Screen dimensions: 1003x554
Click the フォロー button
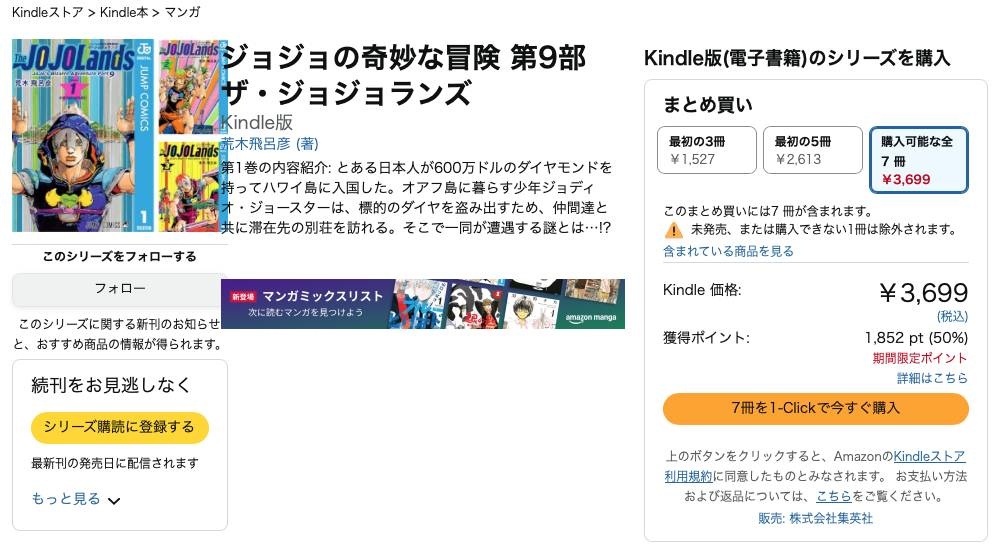120,289
